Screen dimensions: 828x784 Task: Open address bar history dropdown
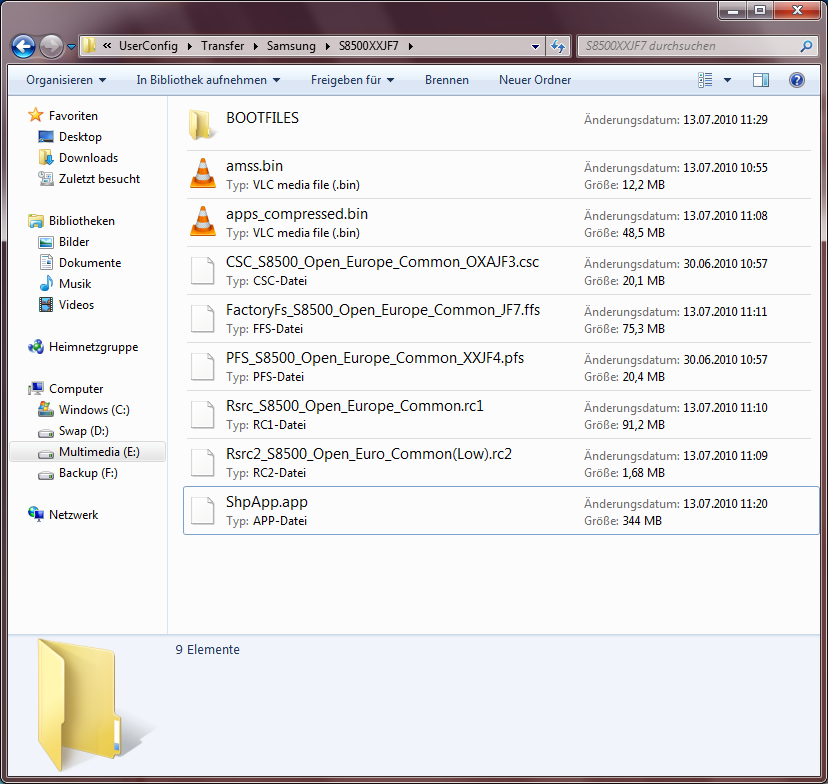coord(535,46)
